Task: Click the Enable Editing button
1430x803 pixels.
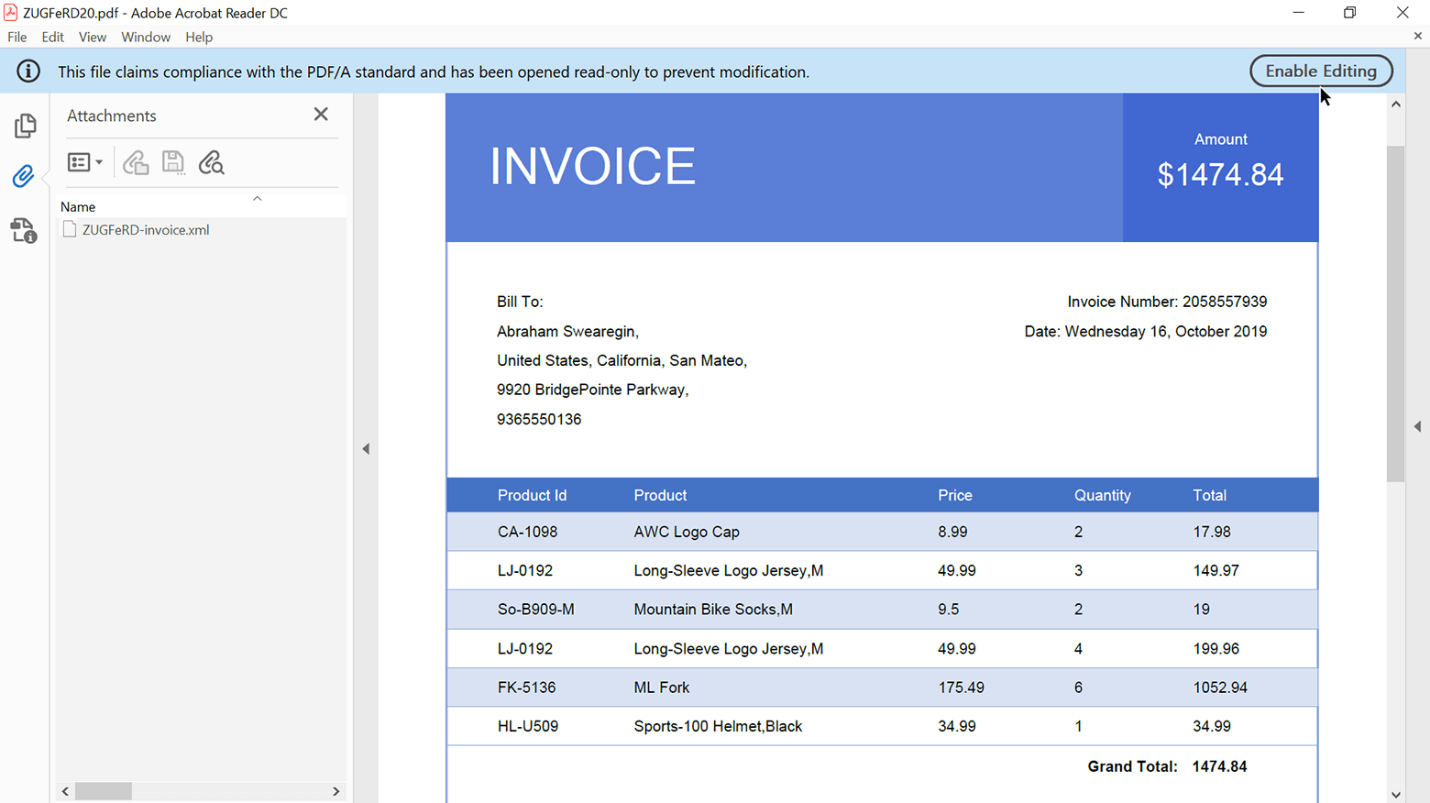Action: (1320, 71)
